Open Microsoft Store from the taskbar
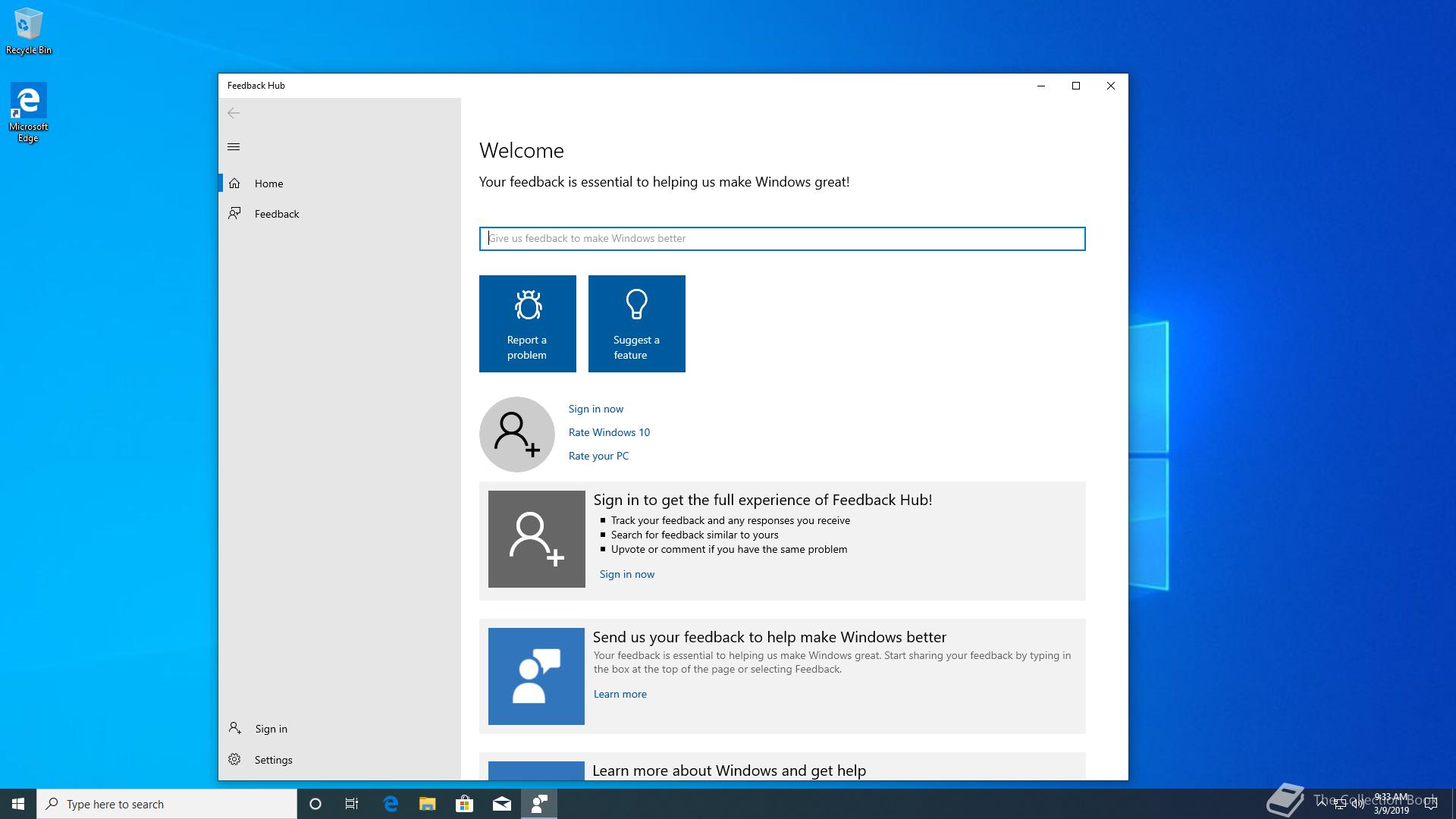Viewport: 1456px width, 819px height. (464, 804)
